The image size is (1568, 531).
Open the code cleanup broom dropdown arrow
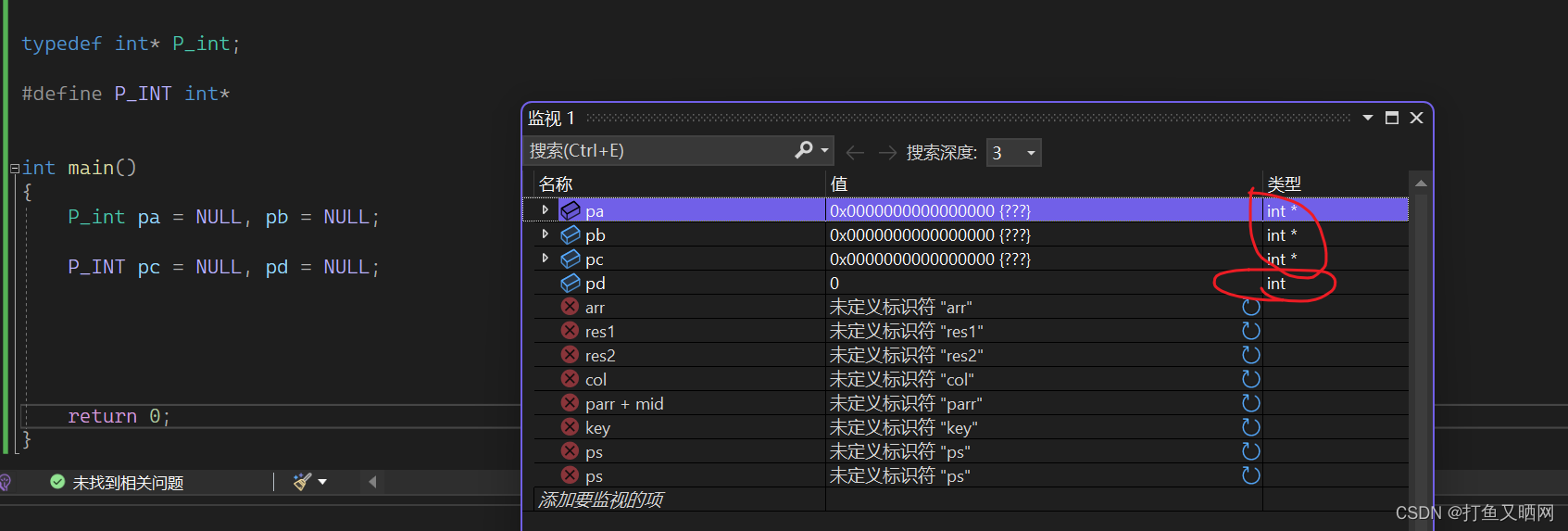coord(322,482)
